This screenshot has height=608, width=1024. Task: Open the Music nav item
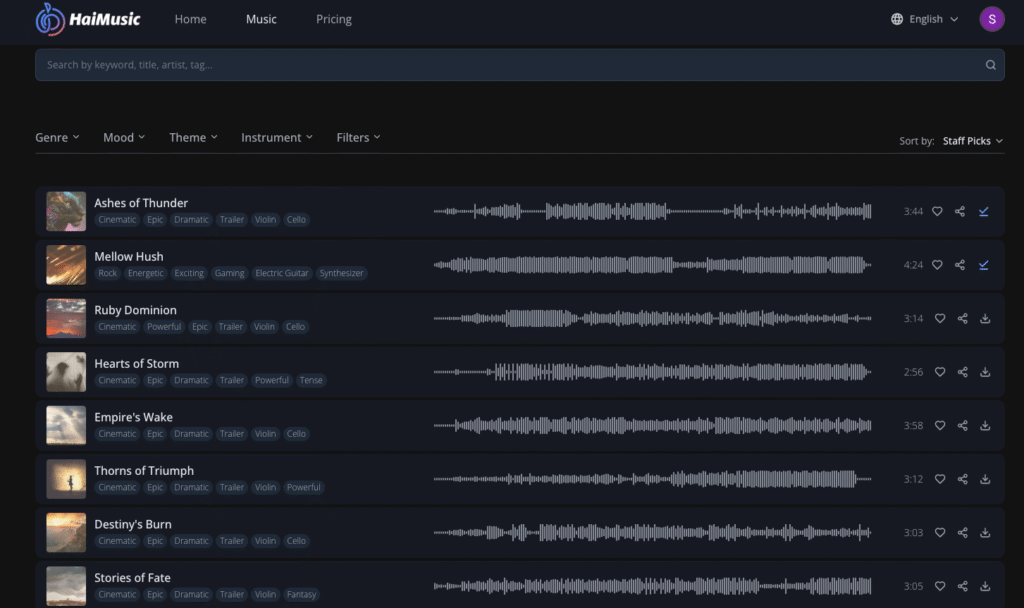point(261,19)
